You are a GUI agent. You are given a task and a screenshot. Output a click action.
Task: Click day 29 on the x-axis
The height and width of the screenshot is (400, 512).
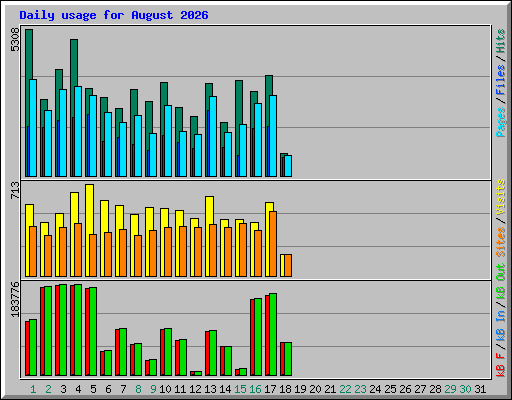tap(450, 389)
